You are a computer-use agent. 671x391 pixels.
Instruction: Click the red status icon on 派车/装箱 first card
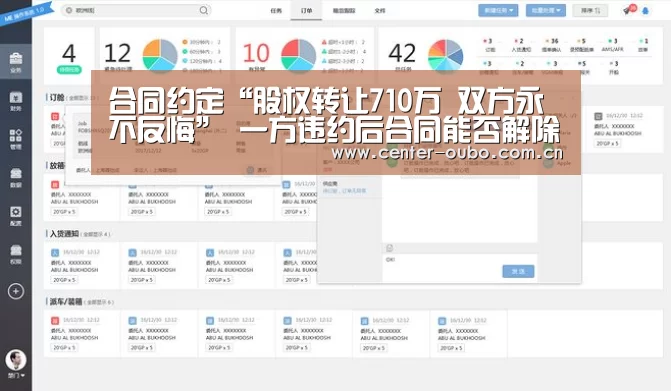[55, 320]
